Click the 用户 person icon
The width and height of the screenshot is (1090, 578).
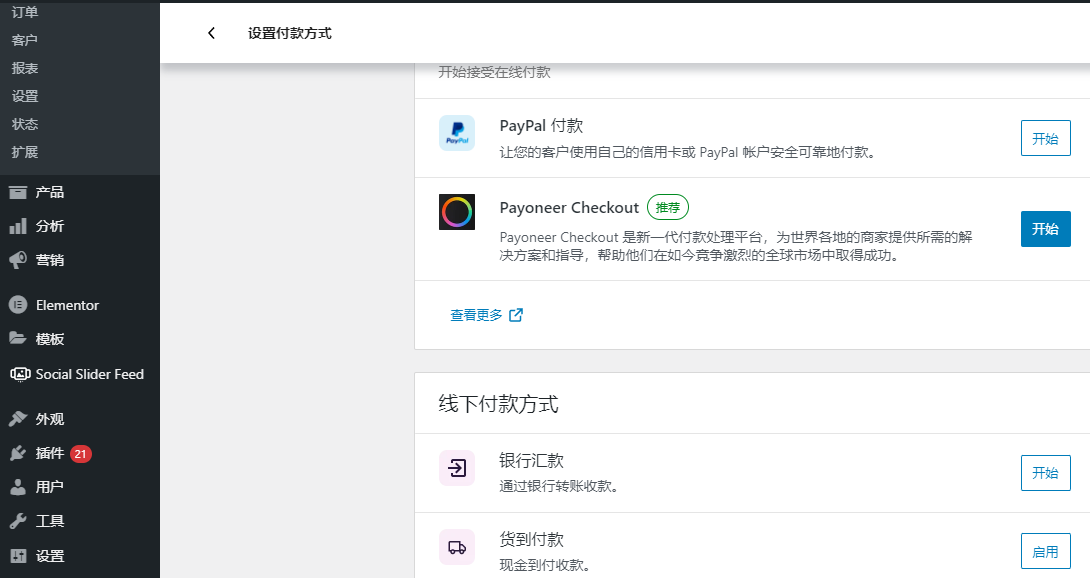[x=18, y=487]
